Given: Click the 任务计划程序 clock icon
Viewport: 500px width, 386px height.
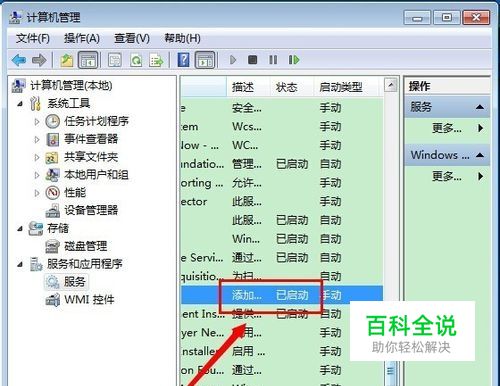Looking at the screenshot, I should (53, 121).
